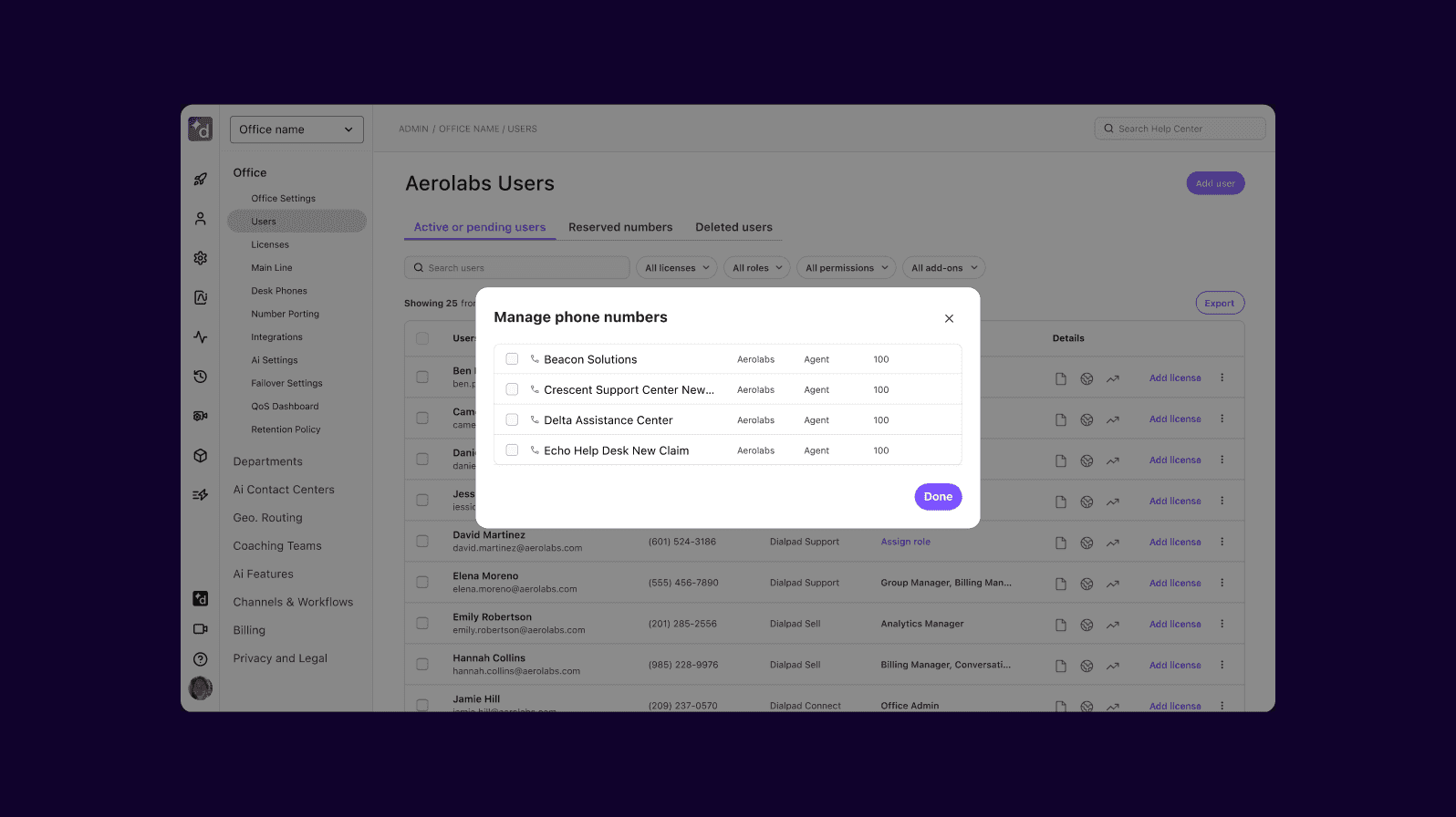
Task: Select the Delta Assistance Center checkbox
Action: coord(512,420)
